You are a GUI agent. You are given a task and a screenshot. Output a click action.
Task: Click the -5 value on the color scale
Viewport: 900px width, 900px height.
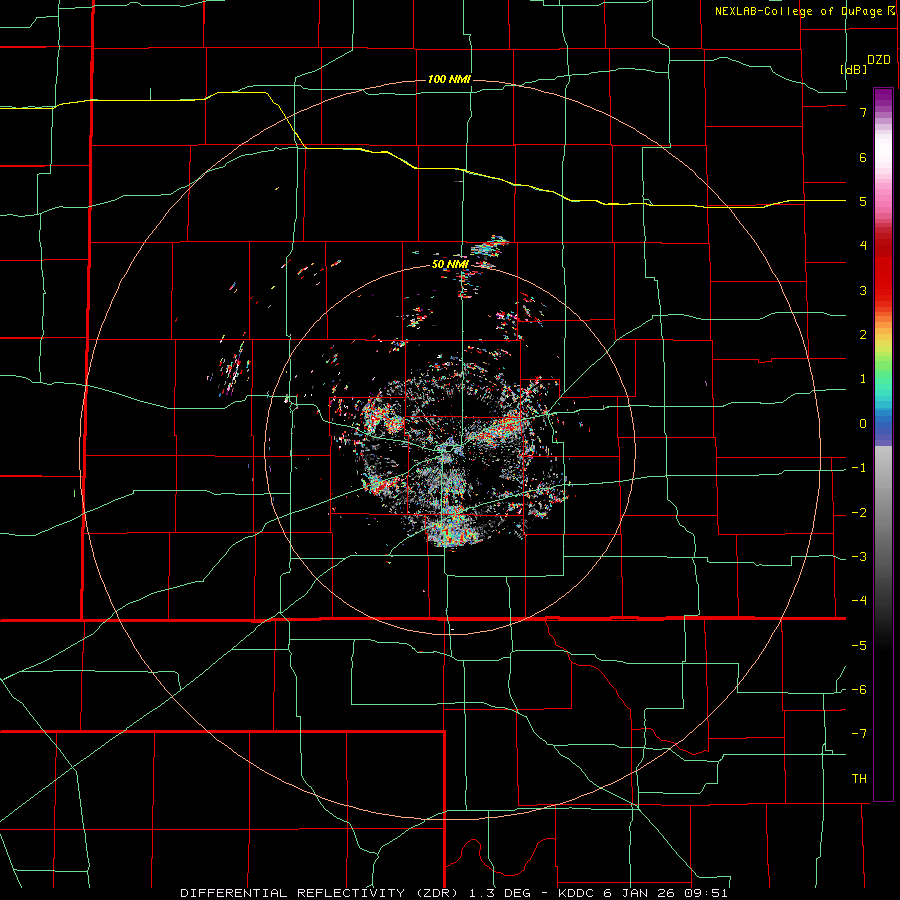(x=859, y=646)
